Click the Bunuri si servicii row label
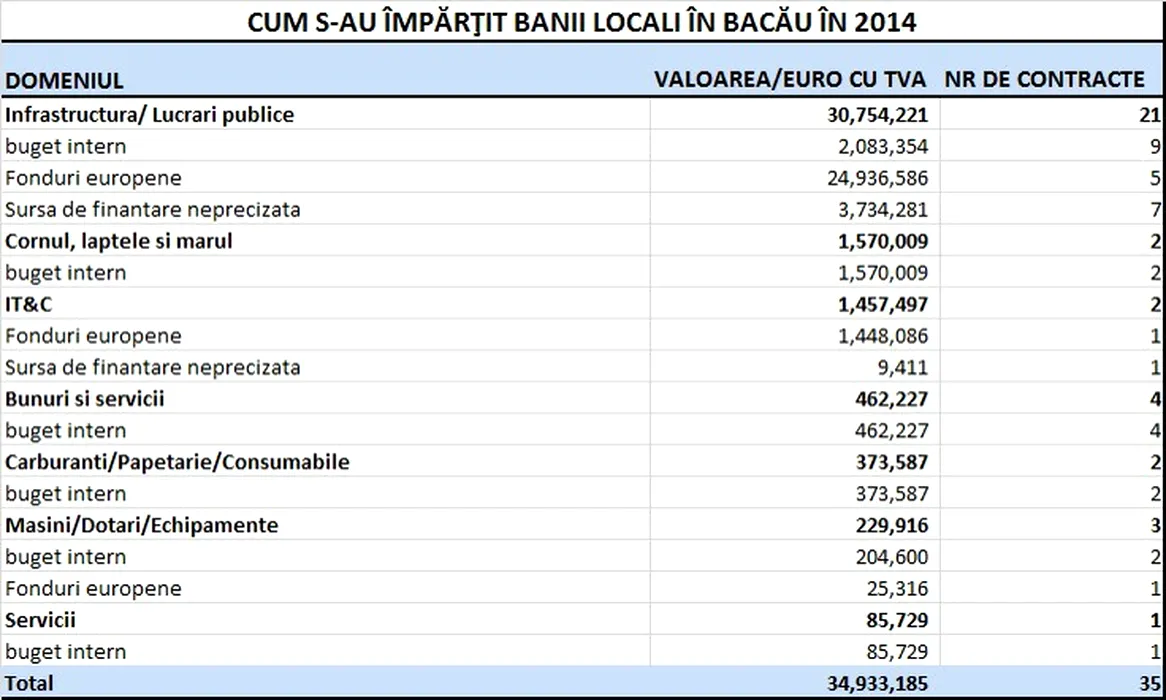The image size is (1166, 700). 85,399
